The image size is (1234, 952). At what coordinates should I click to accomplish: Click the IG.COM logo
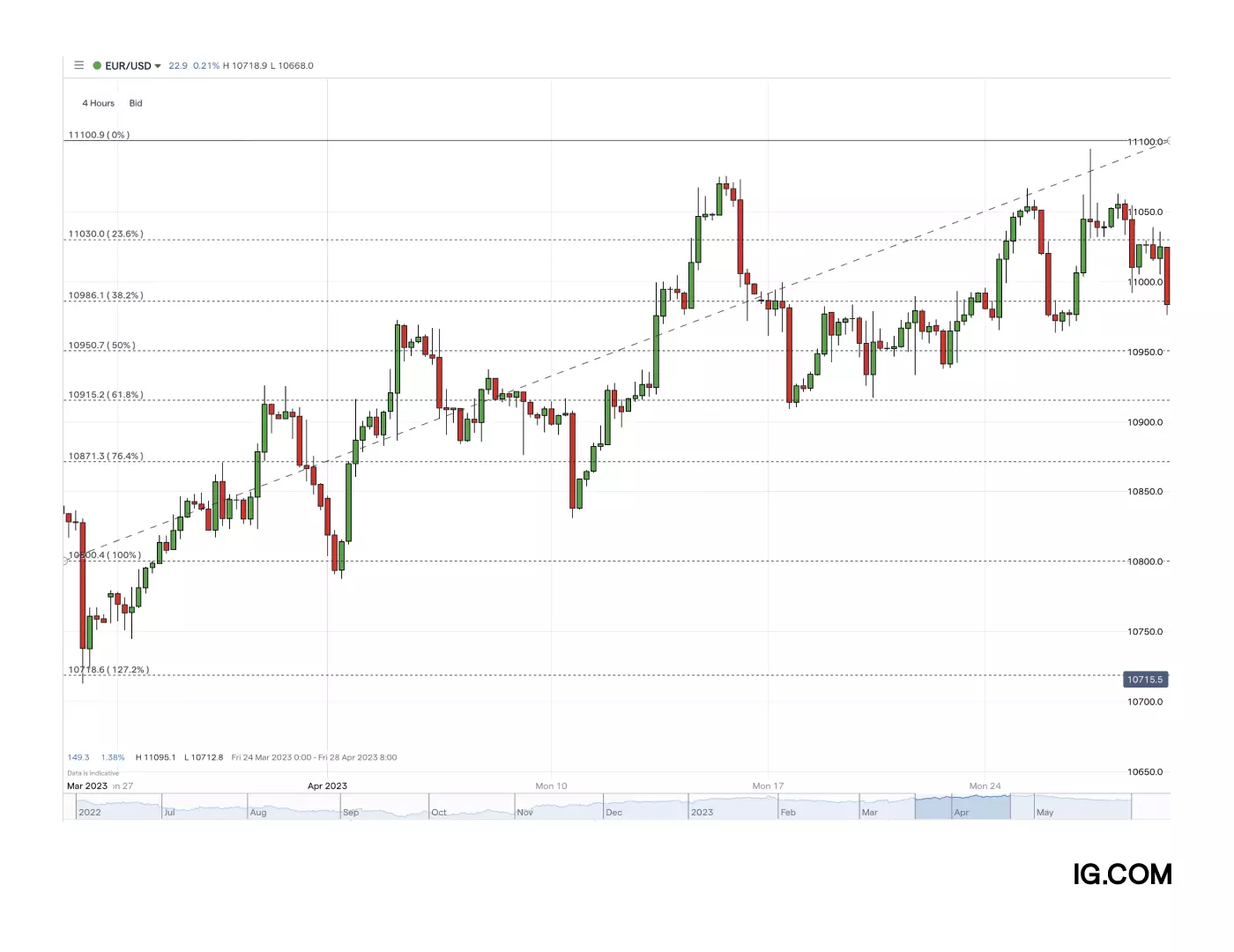pyautogui.click(x=1122, y=874)
